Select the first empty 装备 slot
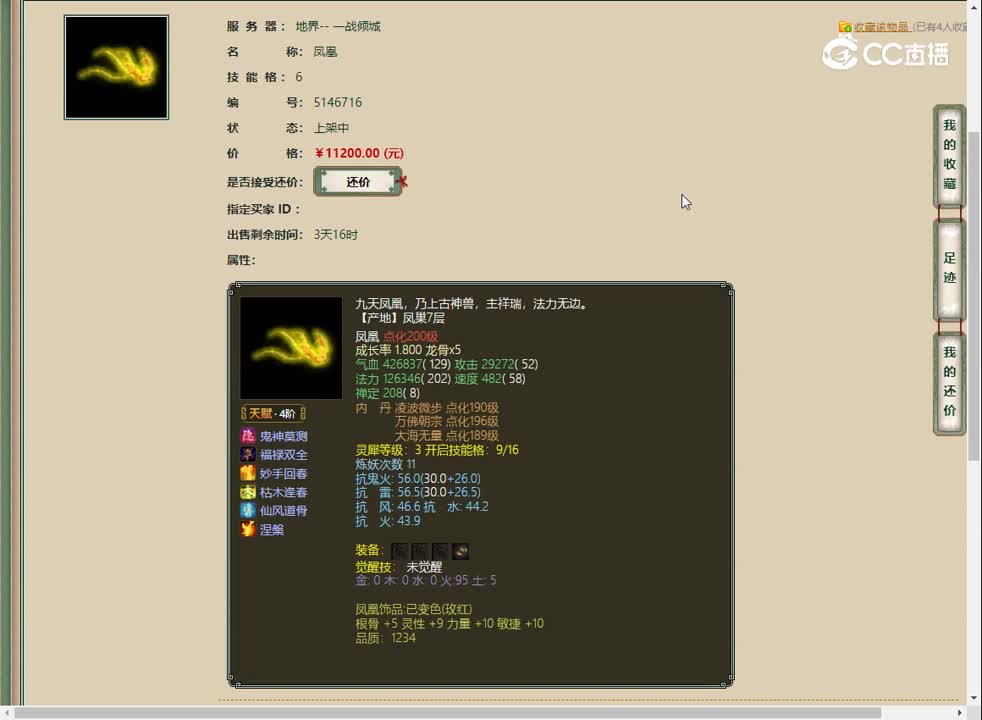 pos(400,551)
